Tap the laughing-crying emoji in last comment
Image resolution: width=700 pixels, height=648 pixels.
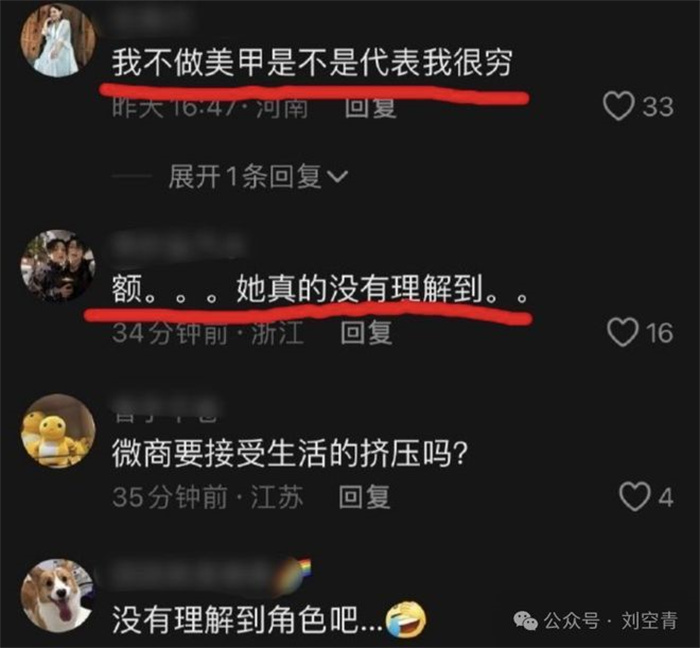coord(405,619)
